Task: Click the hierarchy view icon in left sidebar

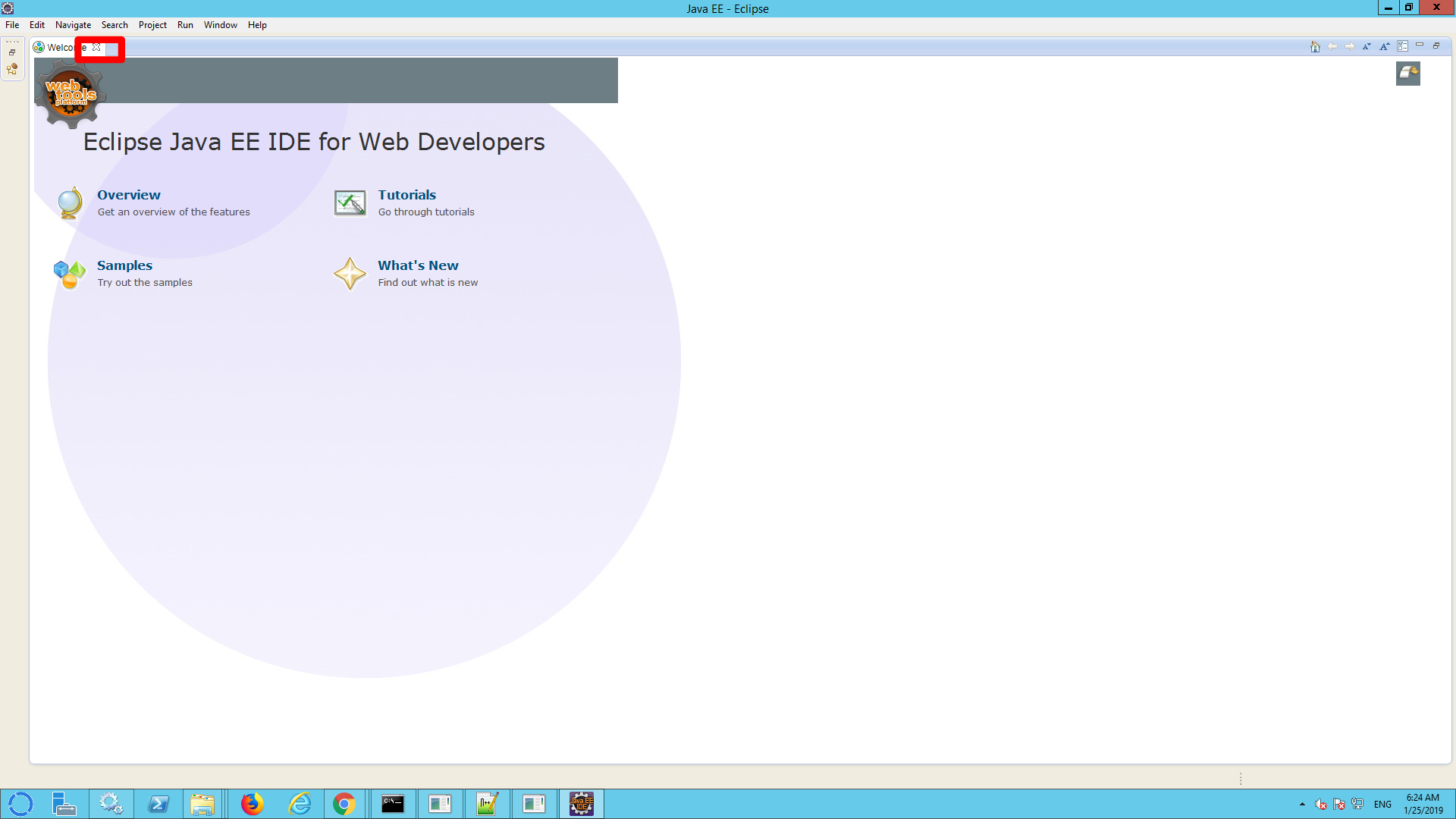Action: pos(12,70)
